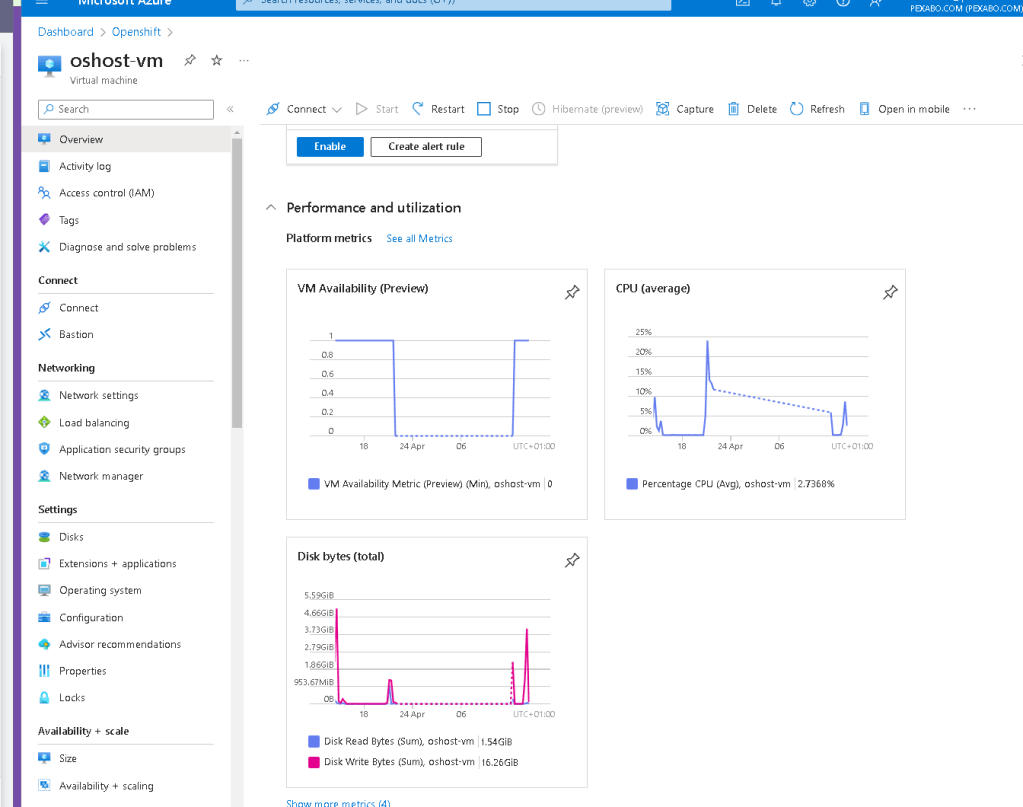Viewport: 1023px width, 807px height.
Task: Collapse the sidebar menu with chevrons
Action: [230, 110]
